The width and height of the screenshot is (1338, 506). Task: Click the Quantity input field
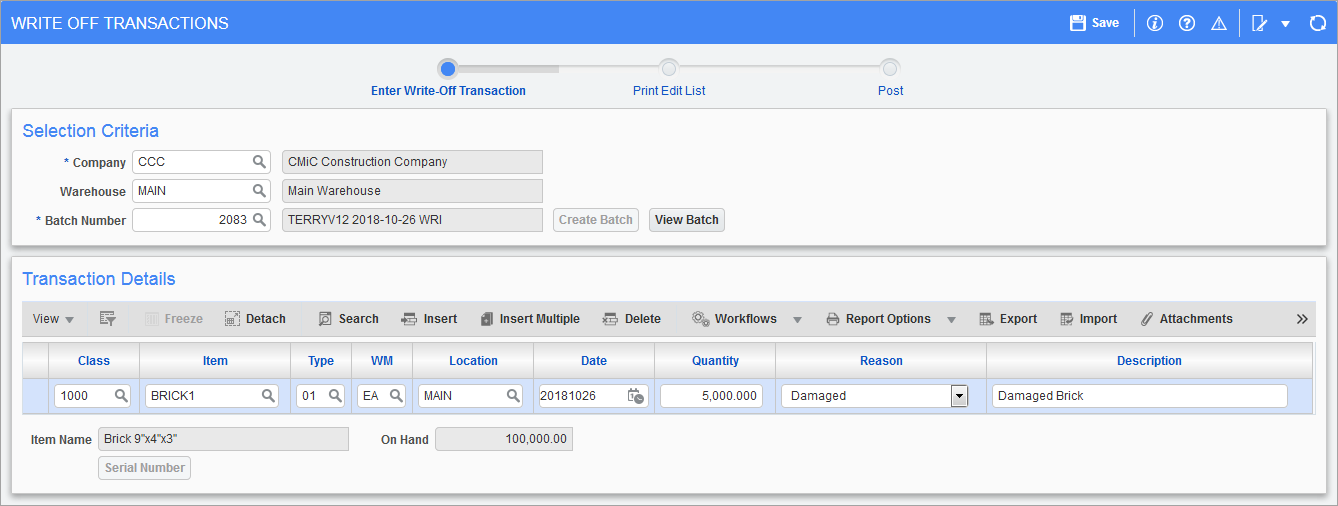pos(711,396)
